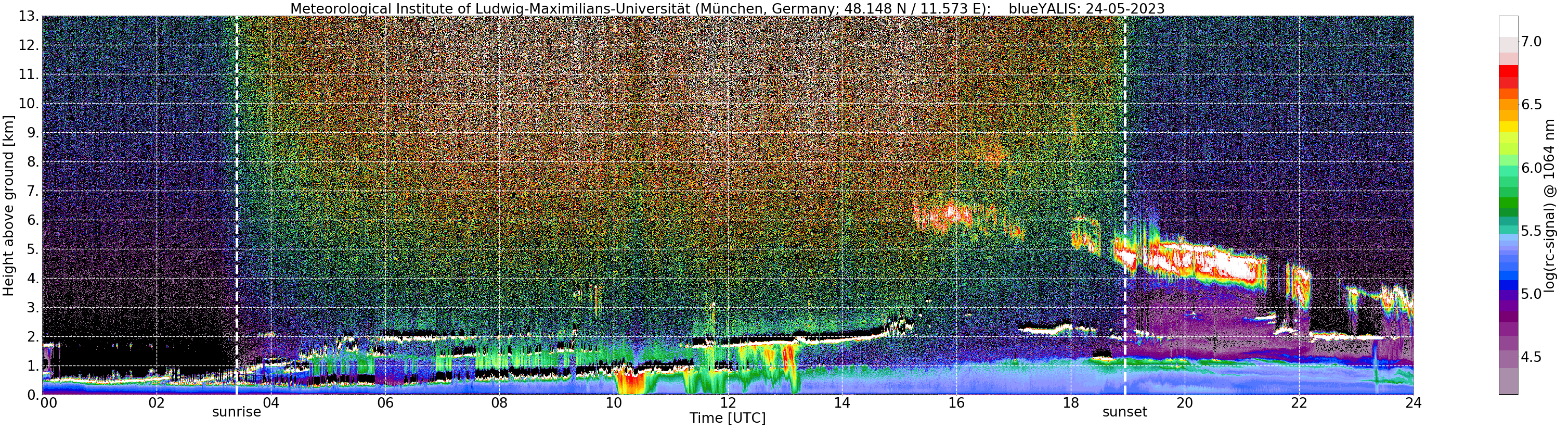Click the x-axis tick label '22'
The width and height of the screenshot is (1568, 429).
(1299, 403)
